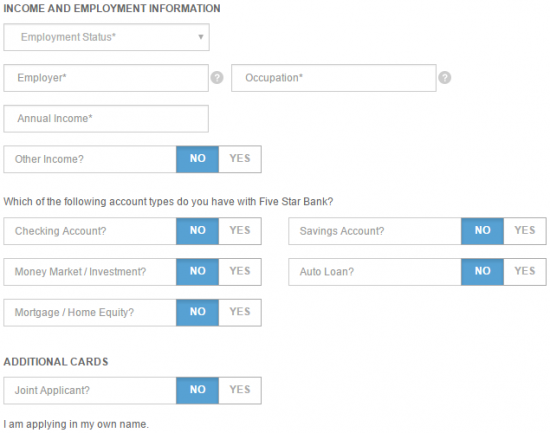Viewport: 550px width, 433px height.
Task: Choose NO for Mortgage / Home Equity
Action: pyautogui.click(x=197, y=312)
